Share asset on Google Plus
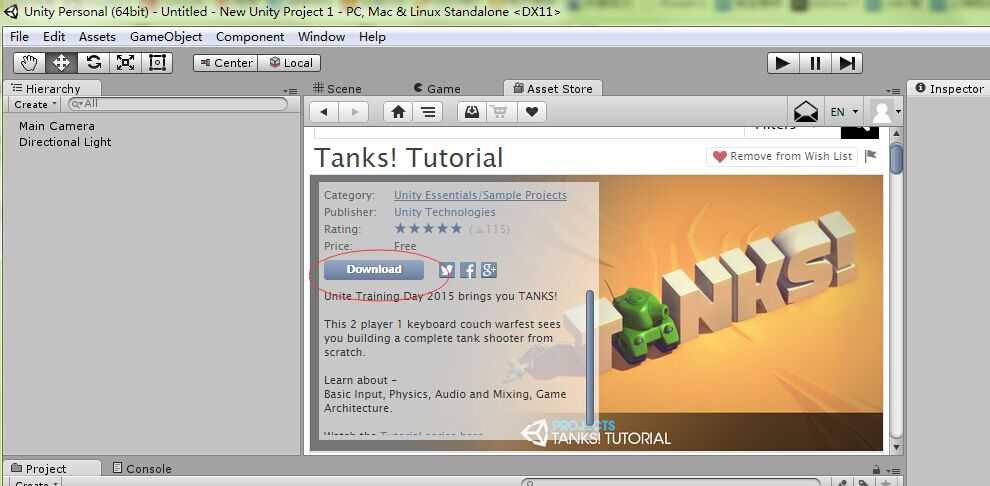The width and height of the screenshot is (990, 486). 489,270
